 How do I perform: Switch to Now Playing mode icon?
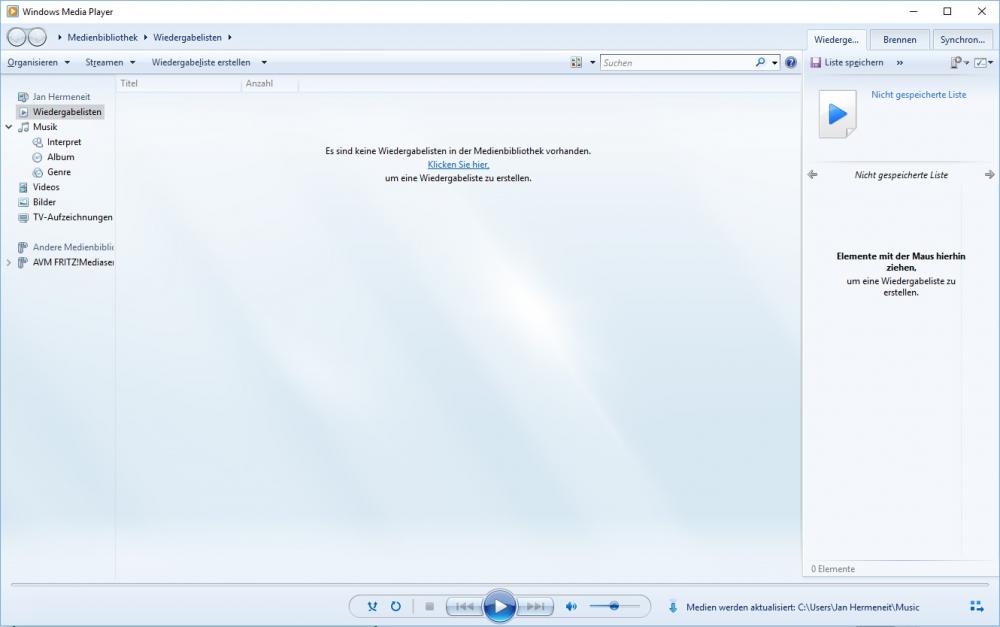(976, 607)
